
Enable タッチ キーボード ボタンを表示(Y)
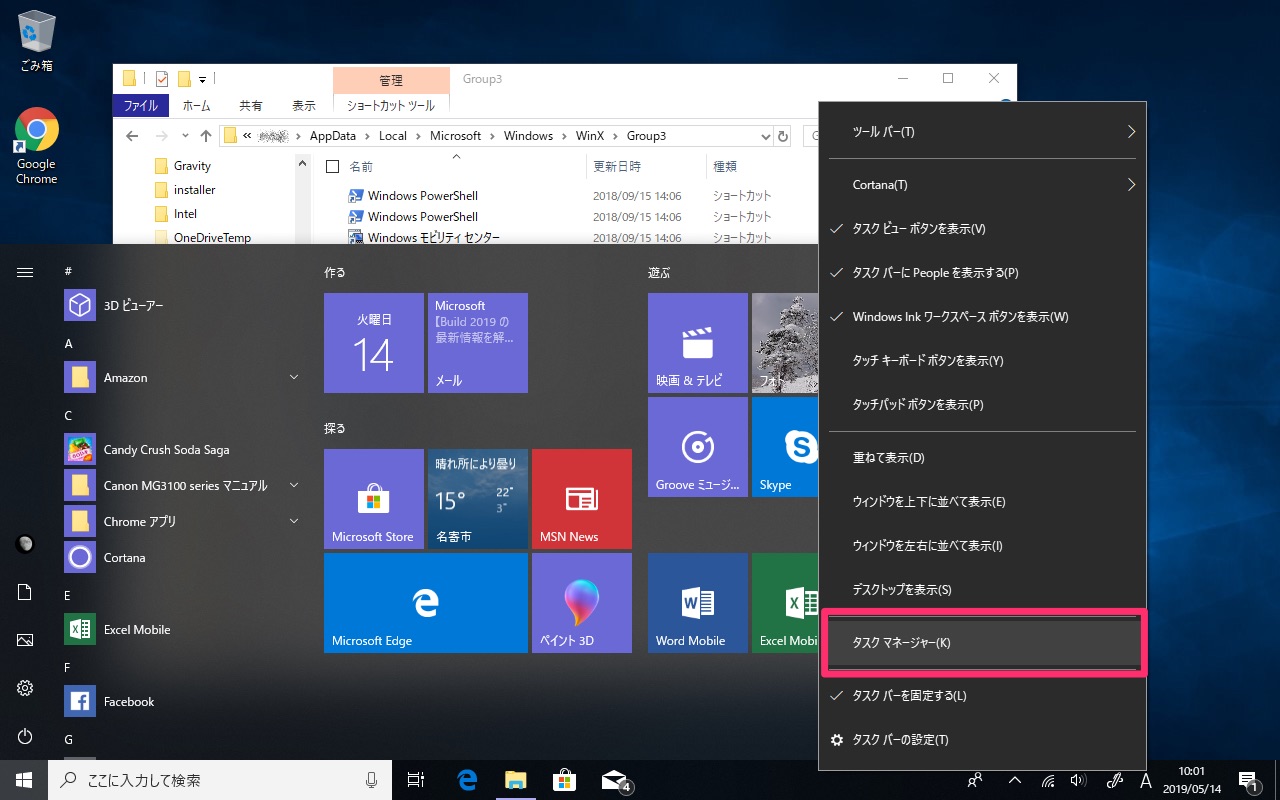point(982,360)
